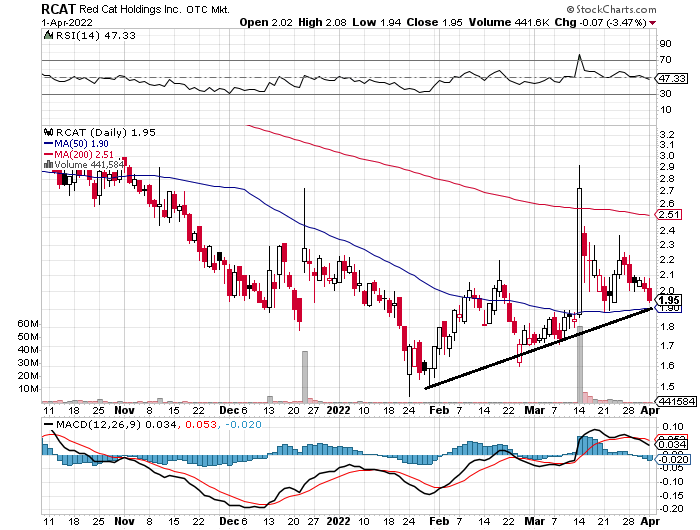This screenshot has width=700, height=530.
Task: Click the Red Cat Holdings Inc. company name
Action: pos(130,9)
